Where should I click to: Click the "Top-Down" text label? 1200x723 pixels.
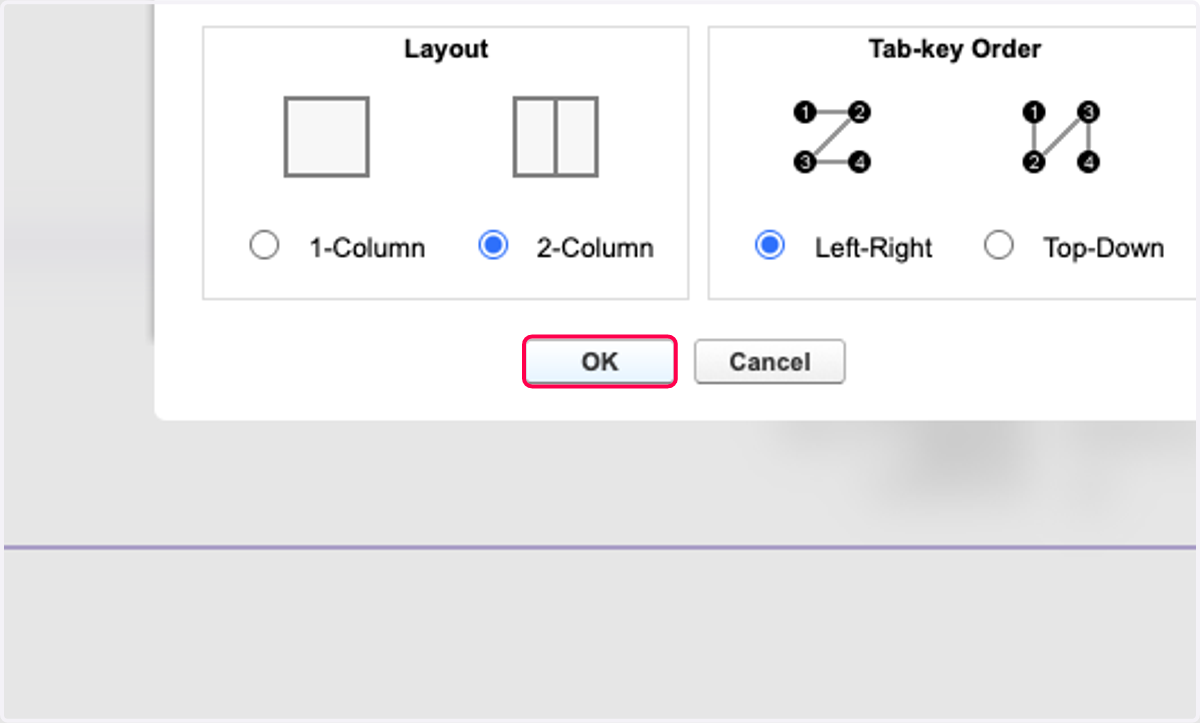pos(1104,248)
